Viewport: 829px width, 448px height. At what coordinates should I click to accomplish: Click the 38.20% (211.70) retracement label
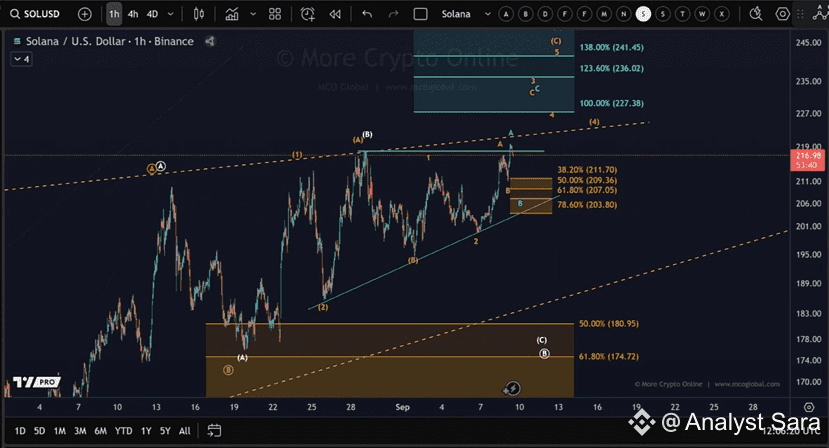[x=587, y=170]
